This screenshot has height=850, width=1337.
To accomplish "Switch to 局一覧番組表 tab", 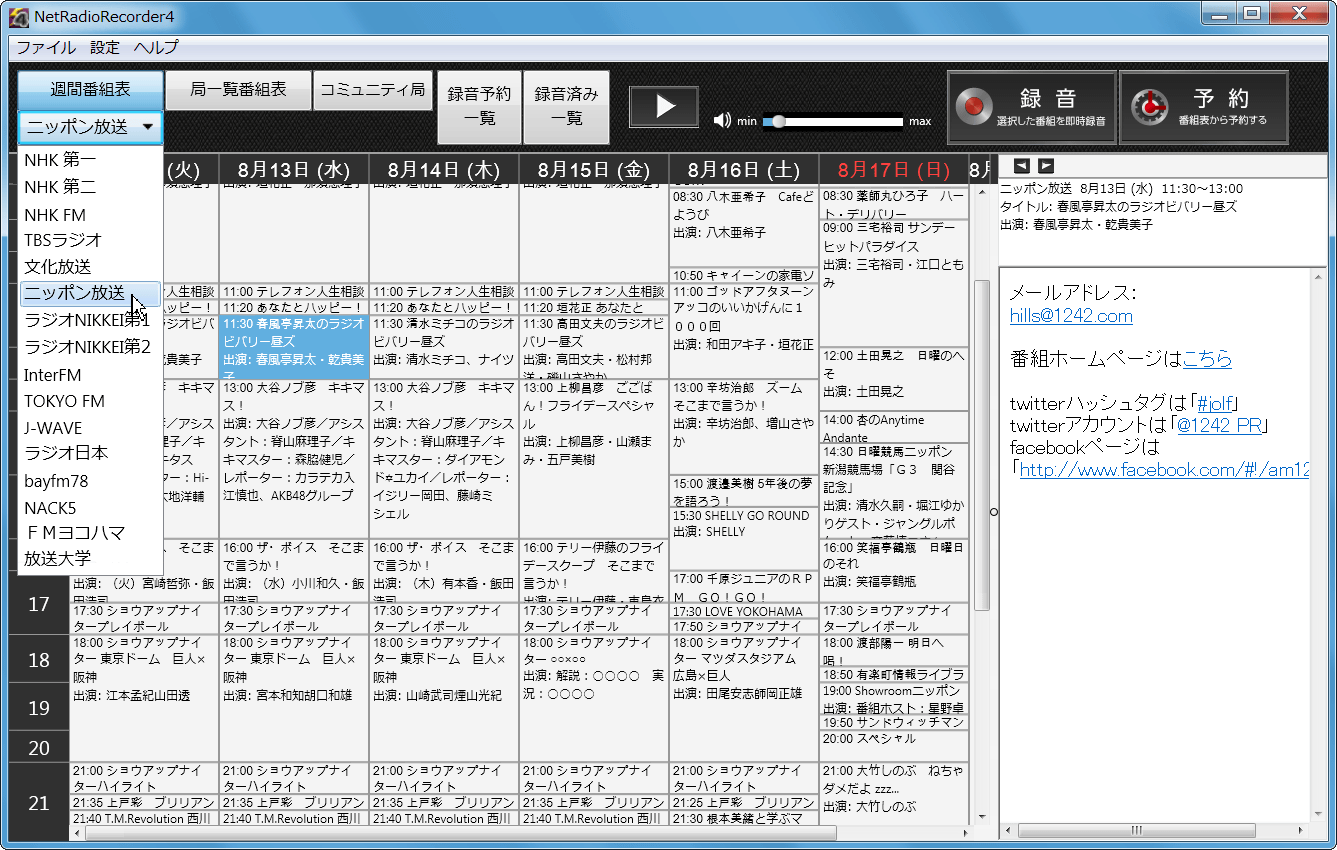I will [238, 90].
